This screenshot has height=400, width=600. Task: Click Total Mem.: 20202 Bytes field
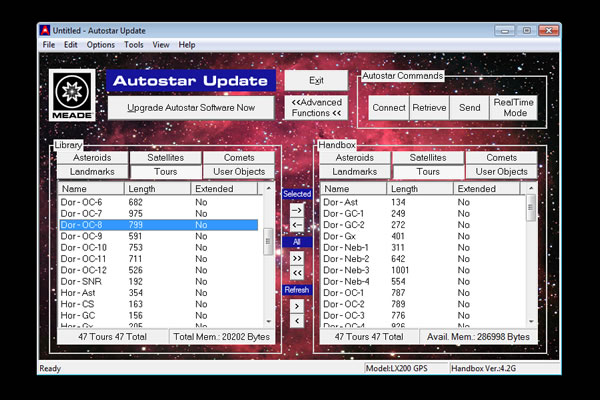(x=222, y=337)
